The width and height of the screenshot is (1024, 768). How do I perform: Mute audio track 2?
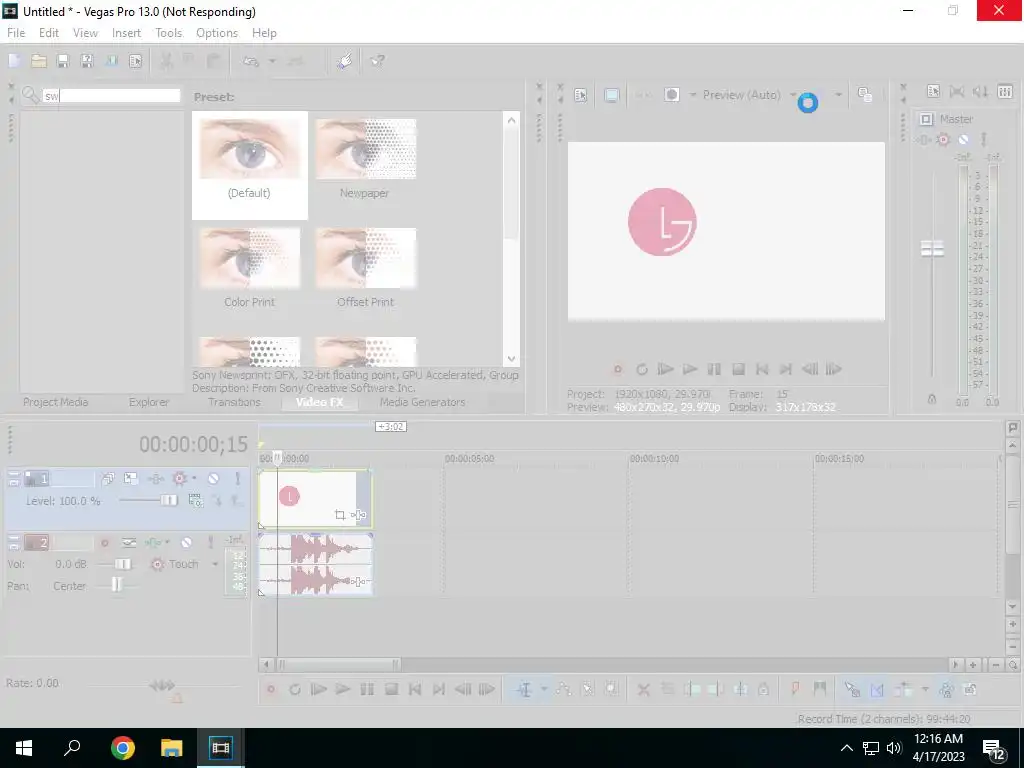tap(187, 543)
